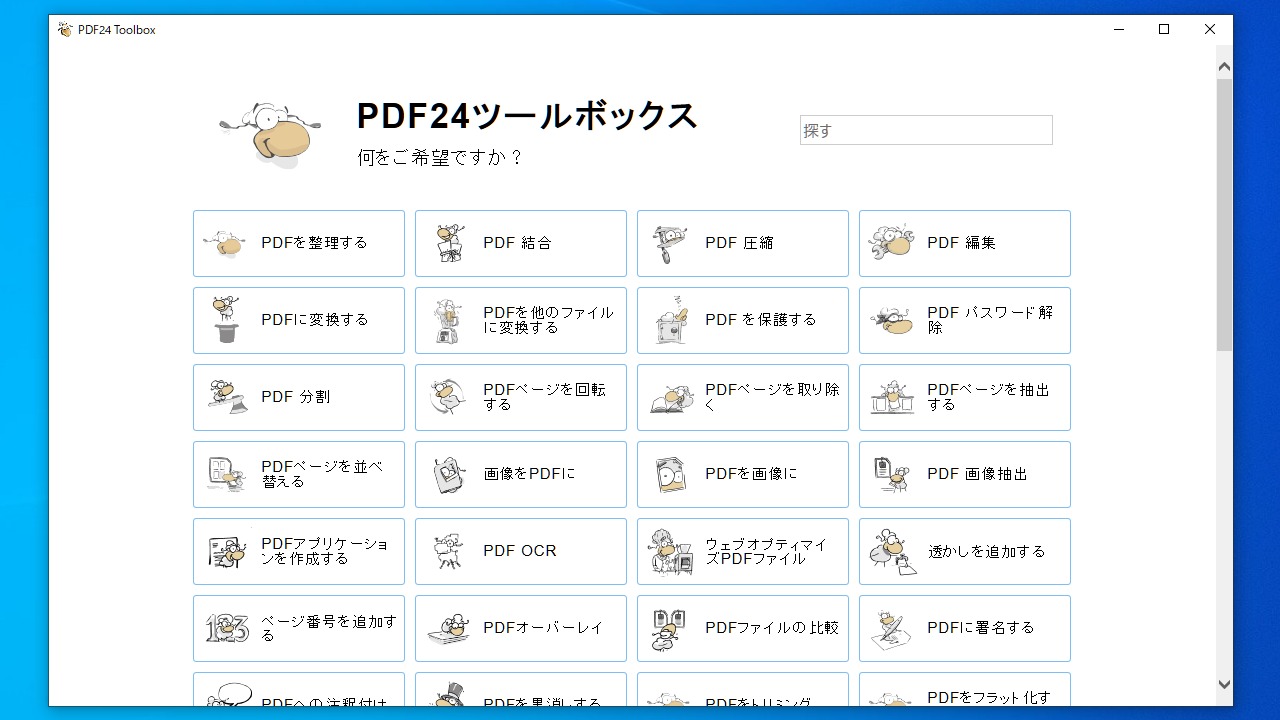
Task: Click the PDF パスワード解除 icon
Action: coord(891,321)
